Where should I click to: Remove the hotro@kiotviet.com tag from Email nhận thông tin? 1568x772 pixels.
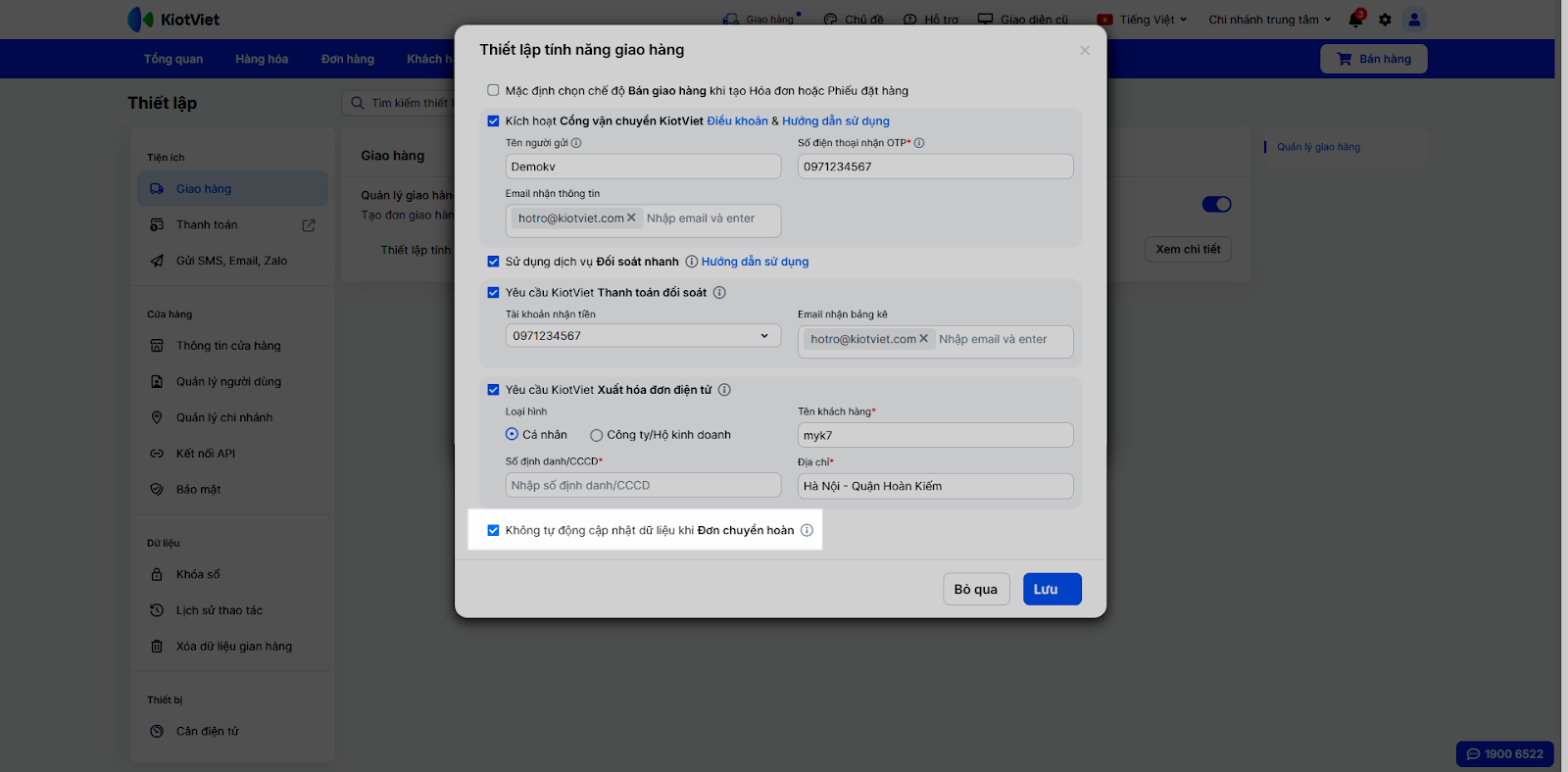[x=631, y=218]
